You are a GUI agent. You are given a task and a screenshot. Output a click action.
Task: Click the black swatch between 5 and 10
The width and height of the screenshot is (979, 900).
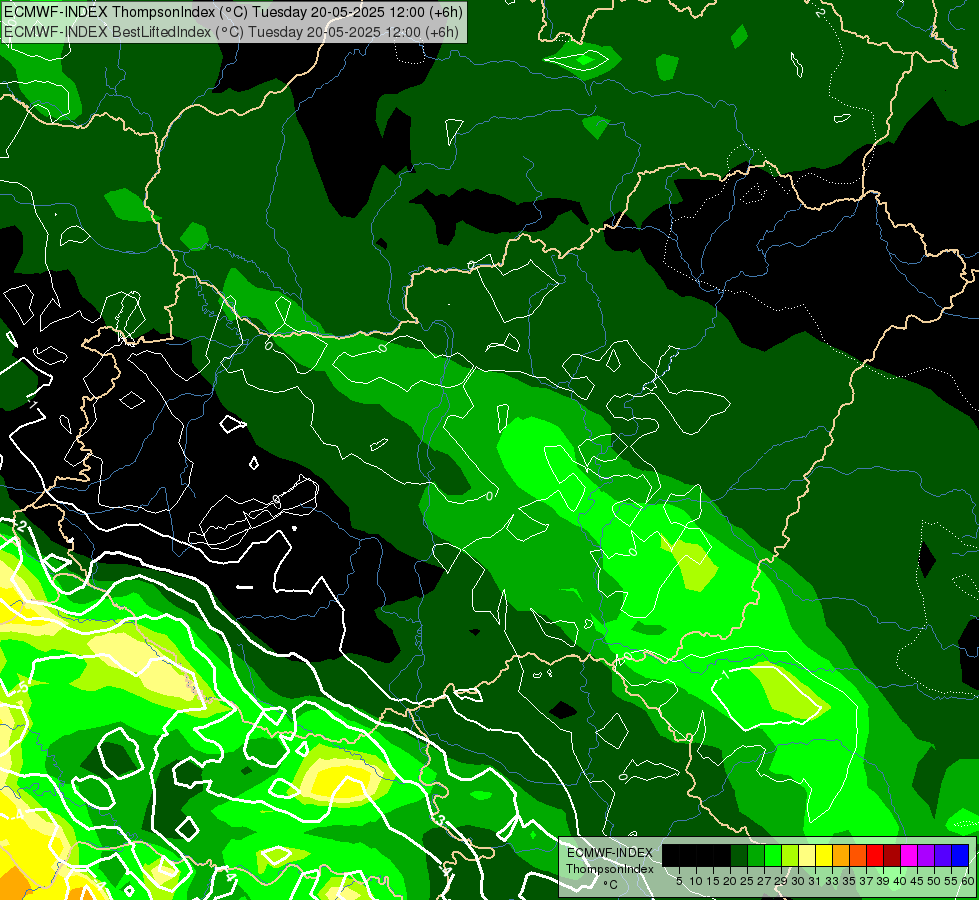[x=688, y=855]
